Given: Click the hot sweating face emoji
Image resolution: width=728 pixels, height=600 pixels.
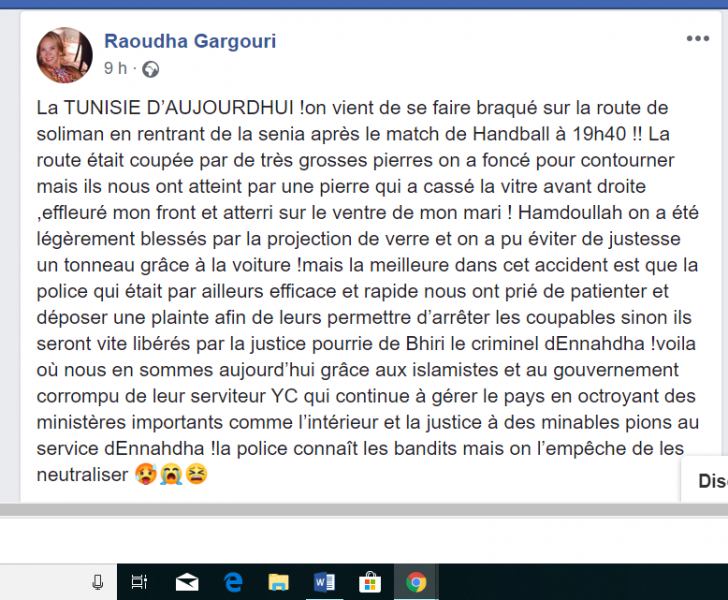Looking at the screenshot, I should pos(146,475).
